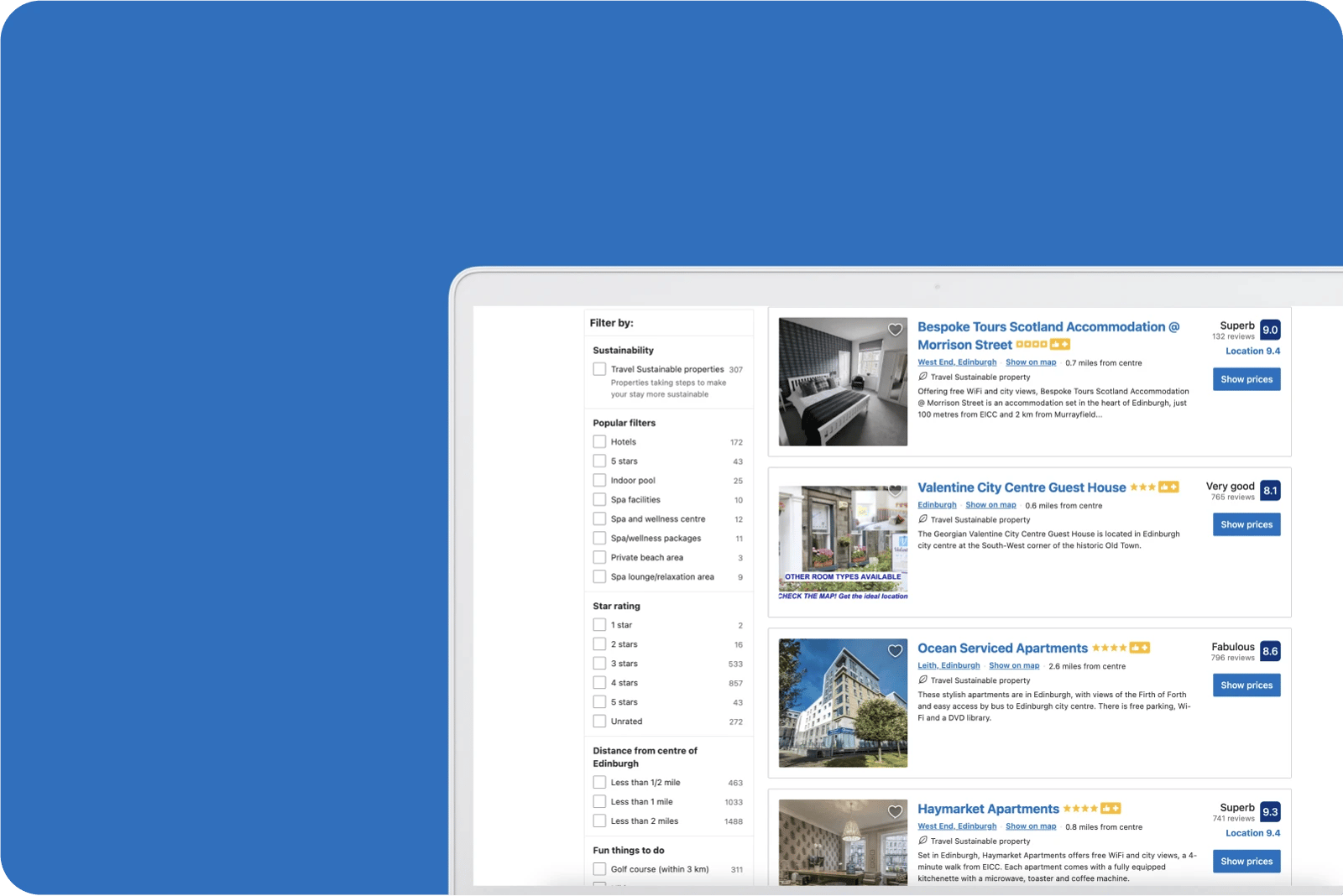
Task: Enable Golf course (within 3 km) filter
Action: coord(599,869)
